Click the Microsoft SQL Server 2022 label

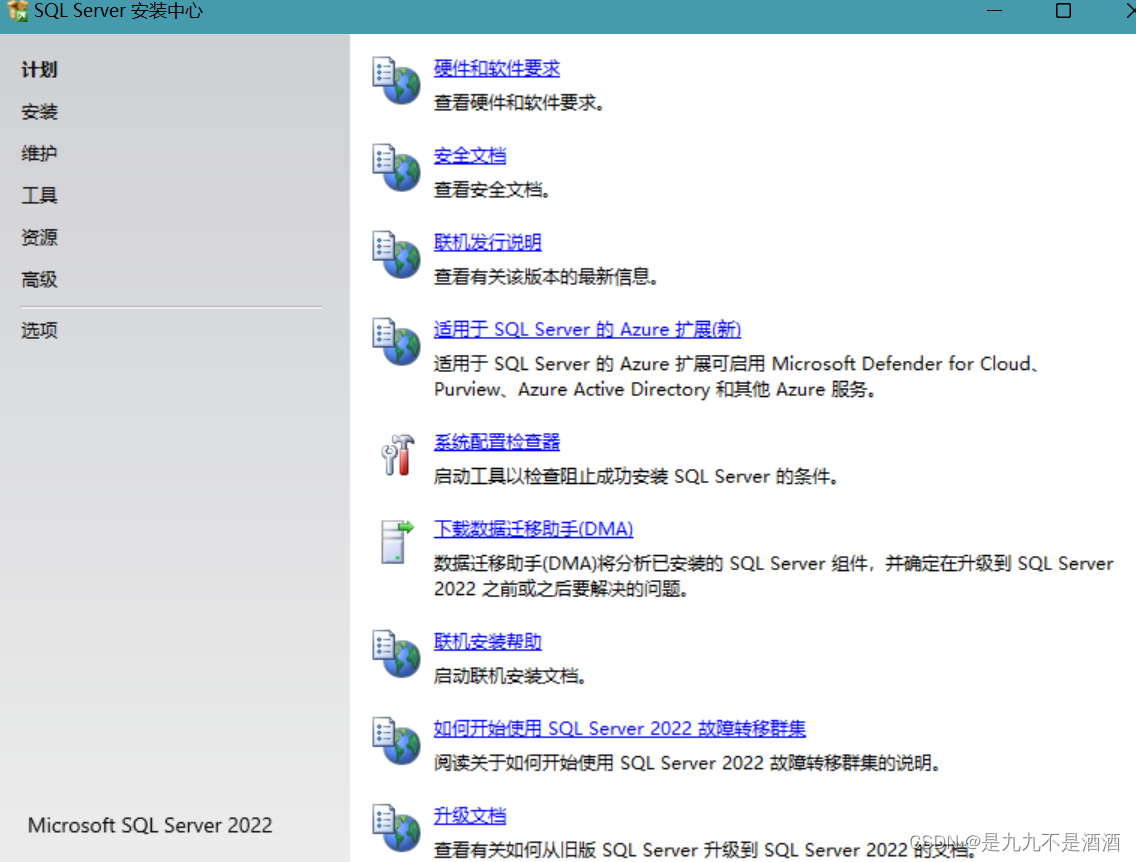[x=150, y=825]
